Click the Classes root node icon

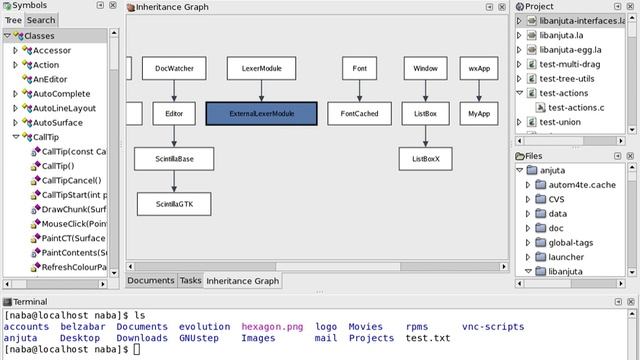tap(18, 36)
